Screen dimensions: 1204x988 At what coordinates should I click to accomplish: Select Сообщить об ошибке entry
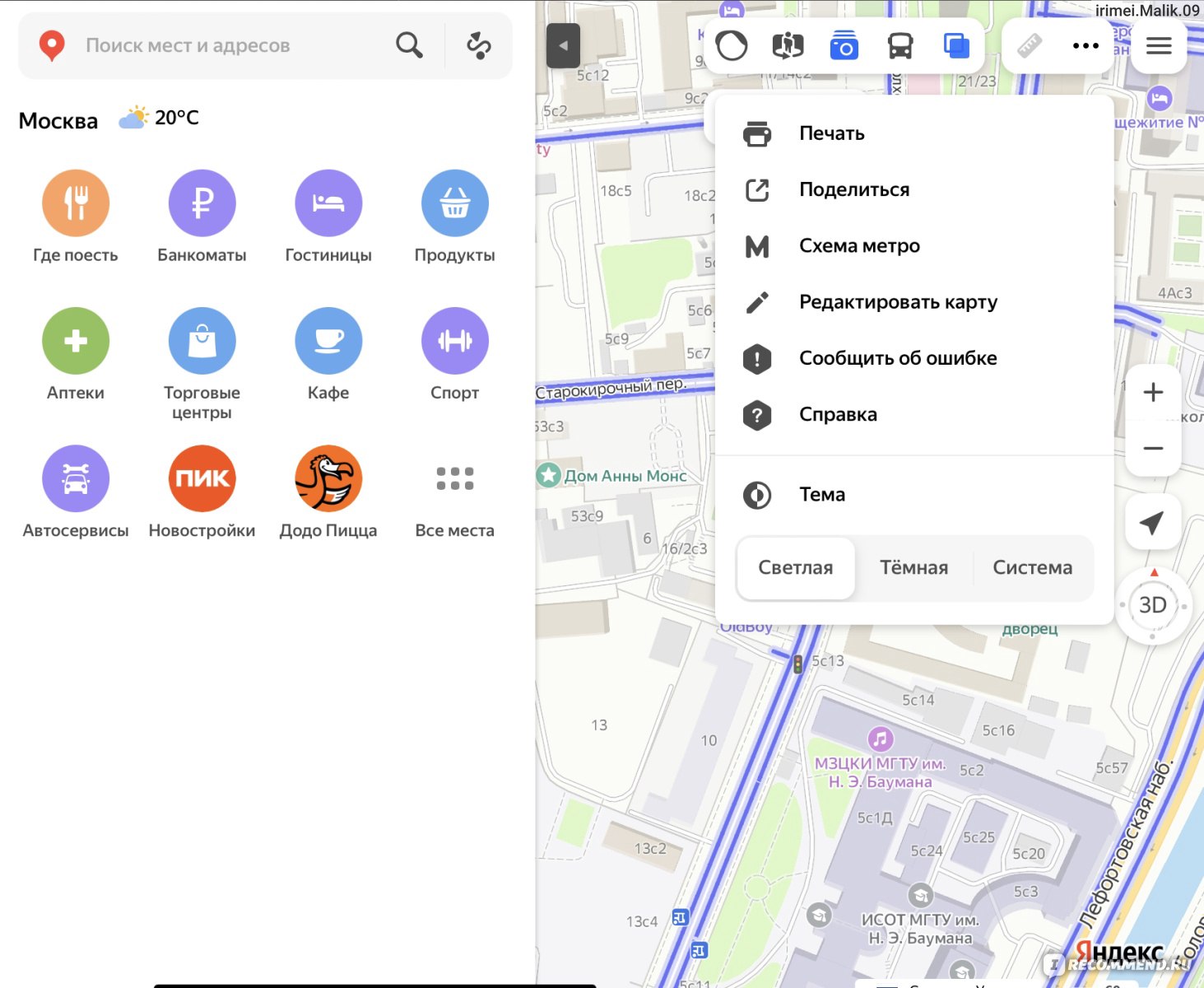pyautogui.click(x=914, y=358)
